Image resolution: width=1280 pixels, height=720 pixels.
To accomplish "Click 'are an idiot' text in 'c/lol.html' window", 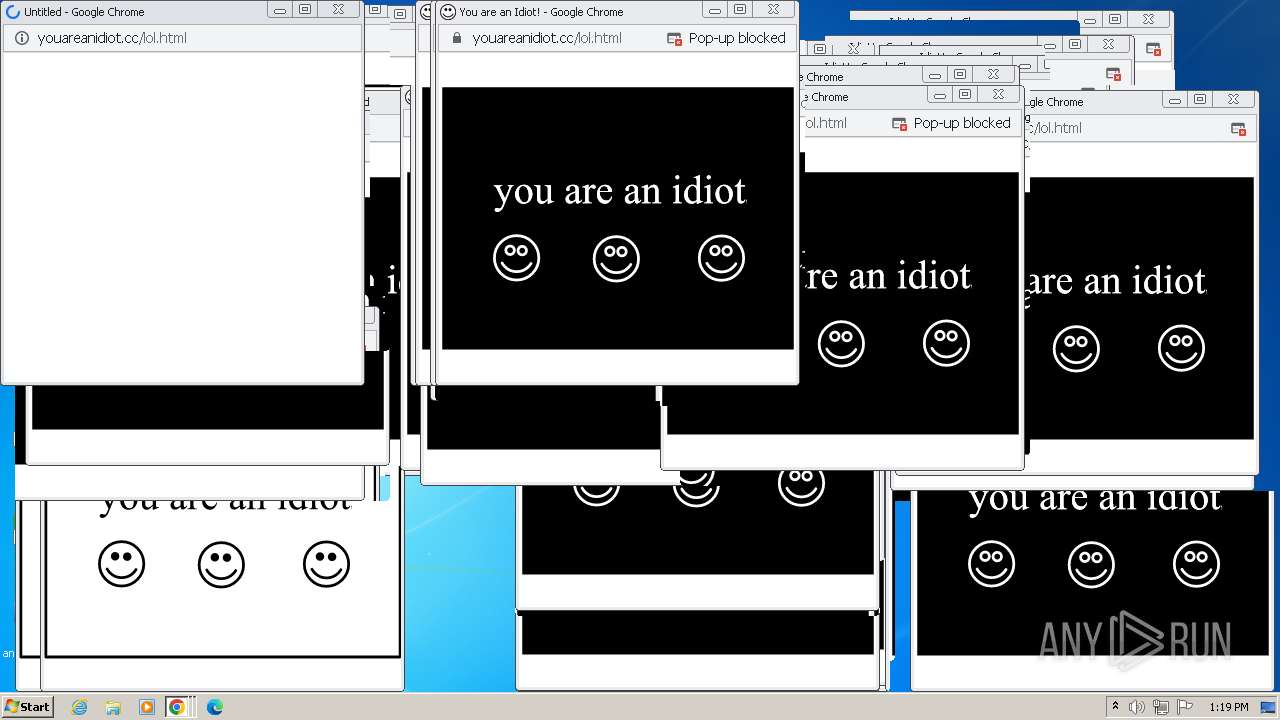I will pos(1115,281).
